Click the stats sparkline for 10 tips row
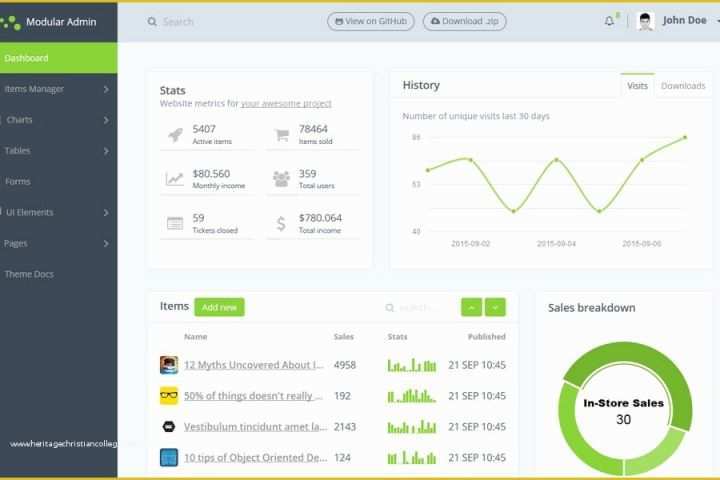 pos(412,457)
